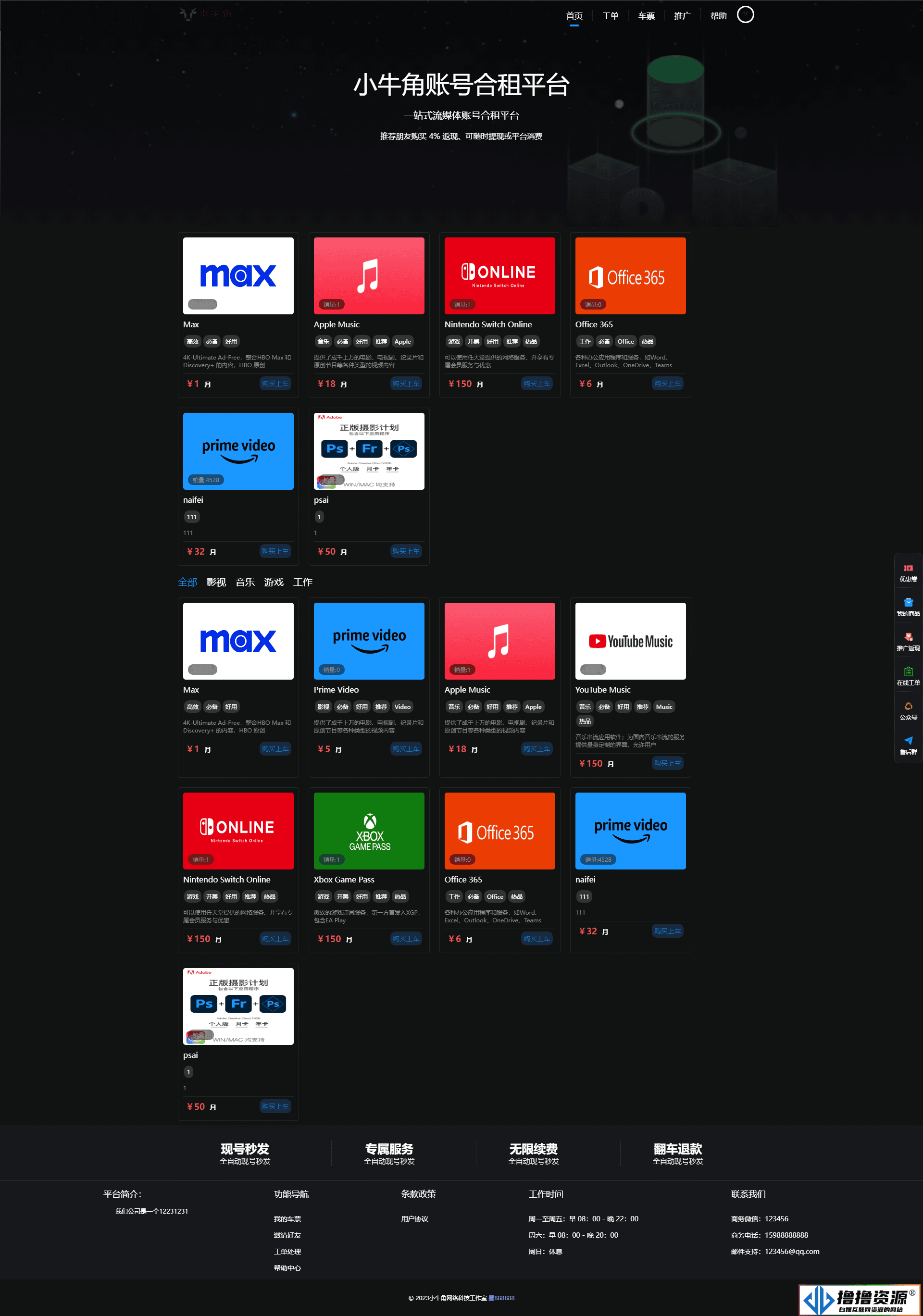Click the 销量:1 badge on Xbox Game Pass thumbnail
The image size is (923, 1316).
coord(331,860)
